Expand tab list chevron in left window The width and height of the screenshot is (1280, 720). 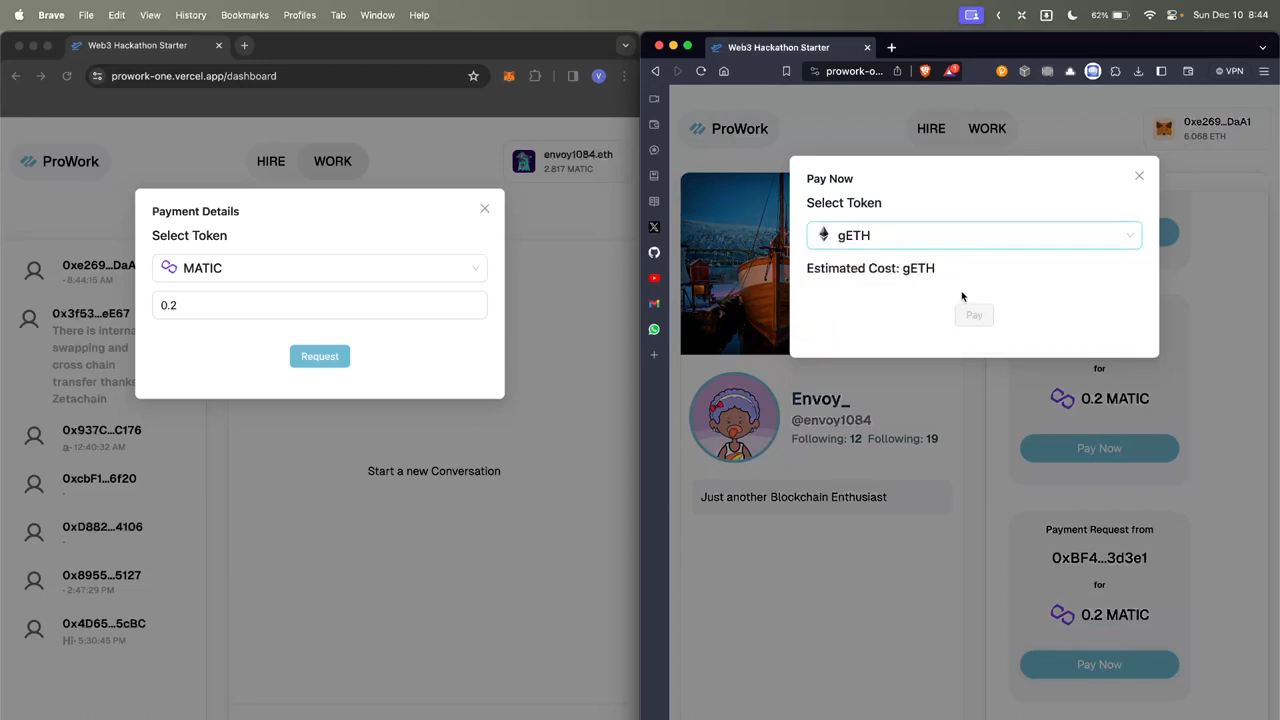(x=625, y=45)
